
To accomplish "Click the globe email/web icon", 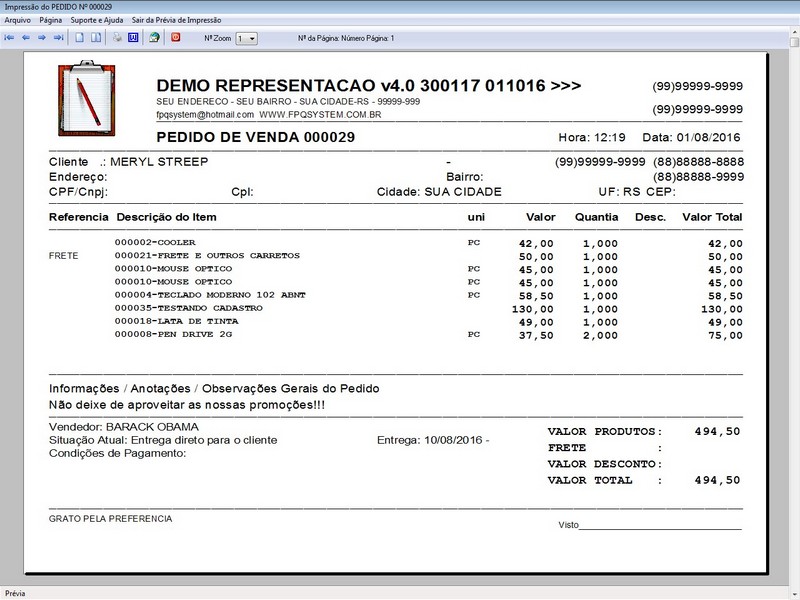I will pos(155,38).
